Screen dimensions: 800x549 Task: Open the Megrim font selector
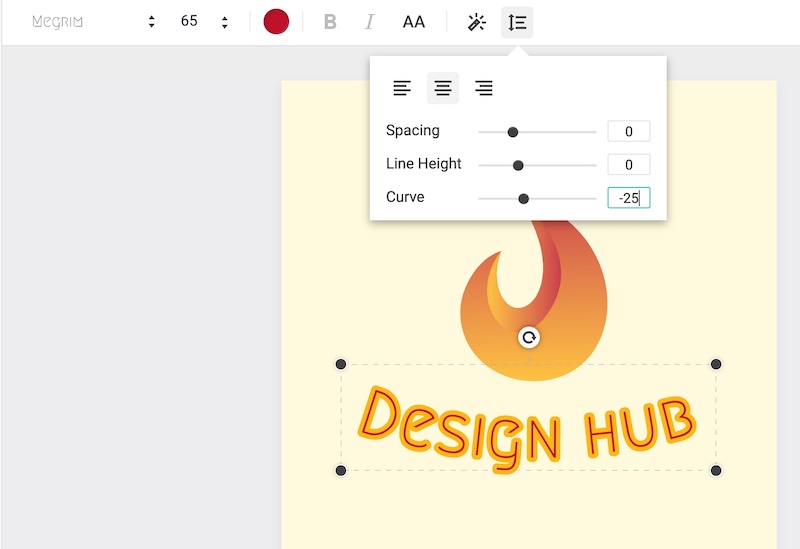tap(57, 22)
